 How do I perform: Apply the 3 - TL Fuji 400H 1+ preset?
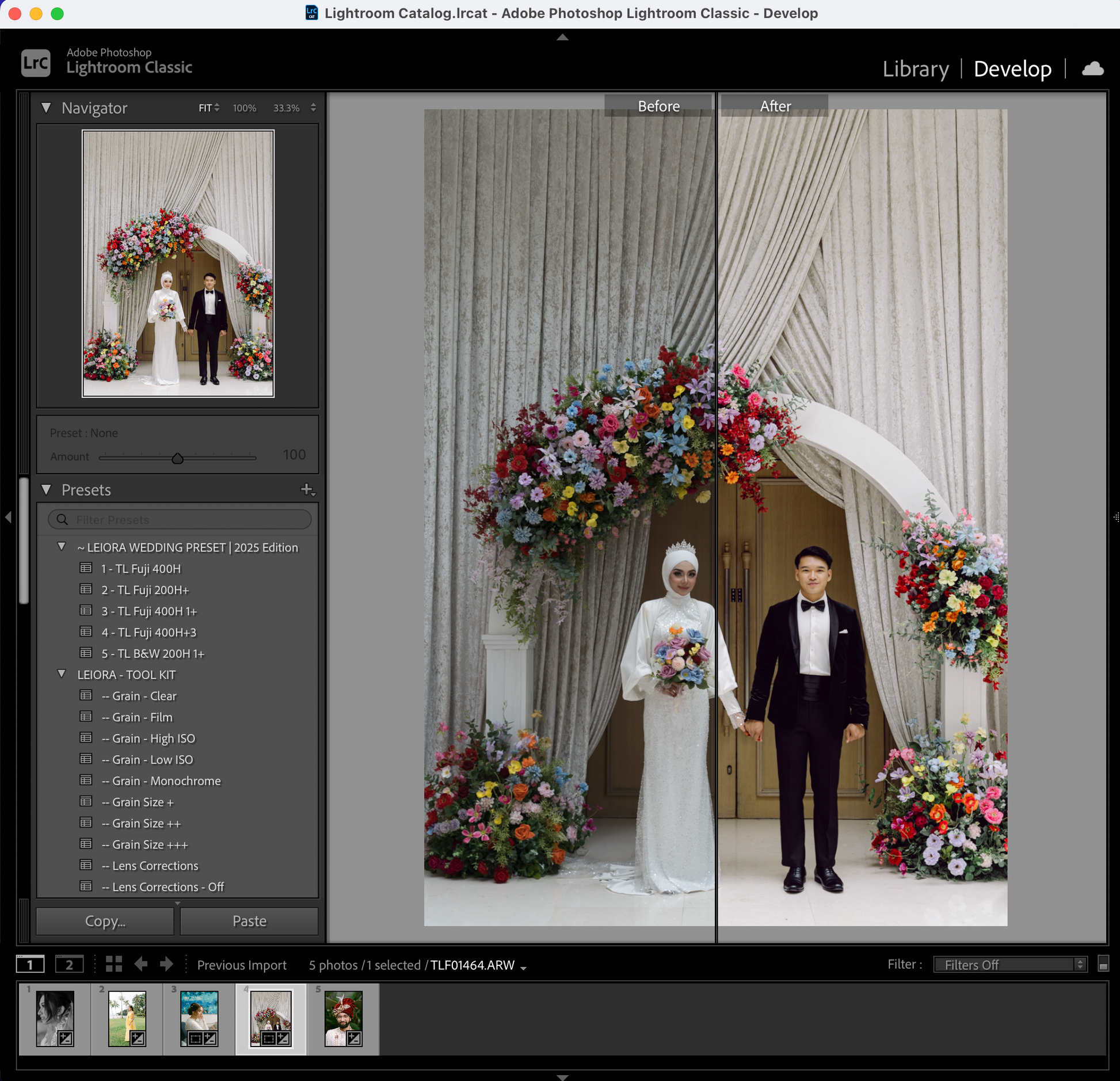[149, 611]
